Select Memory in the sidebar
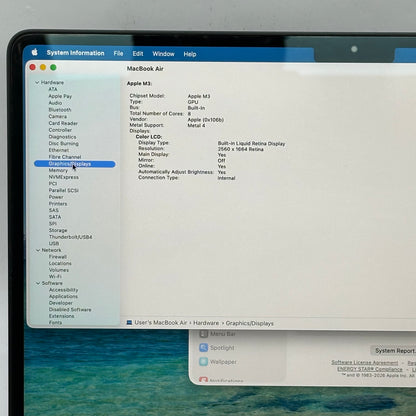The height and width of the screenshot is (416, 416). [x=58, y=170]
